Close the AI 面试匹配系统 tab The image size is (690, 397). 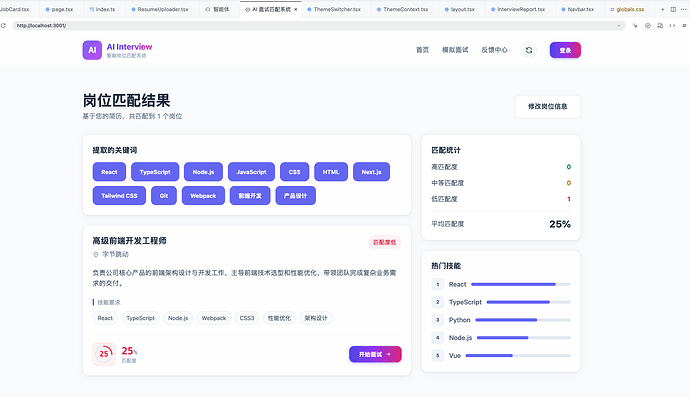[296, 9]
